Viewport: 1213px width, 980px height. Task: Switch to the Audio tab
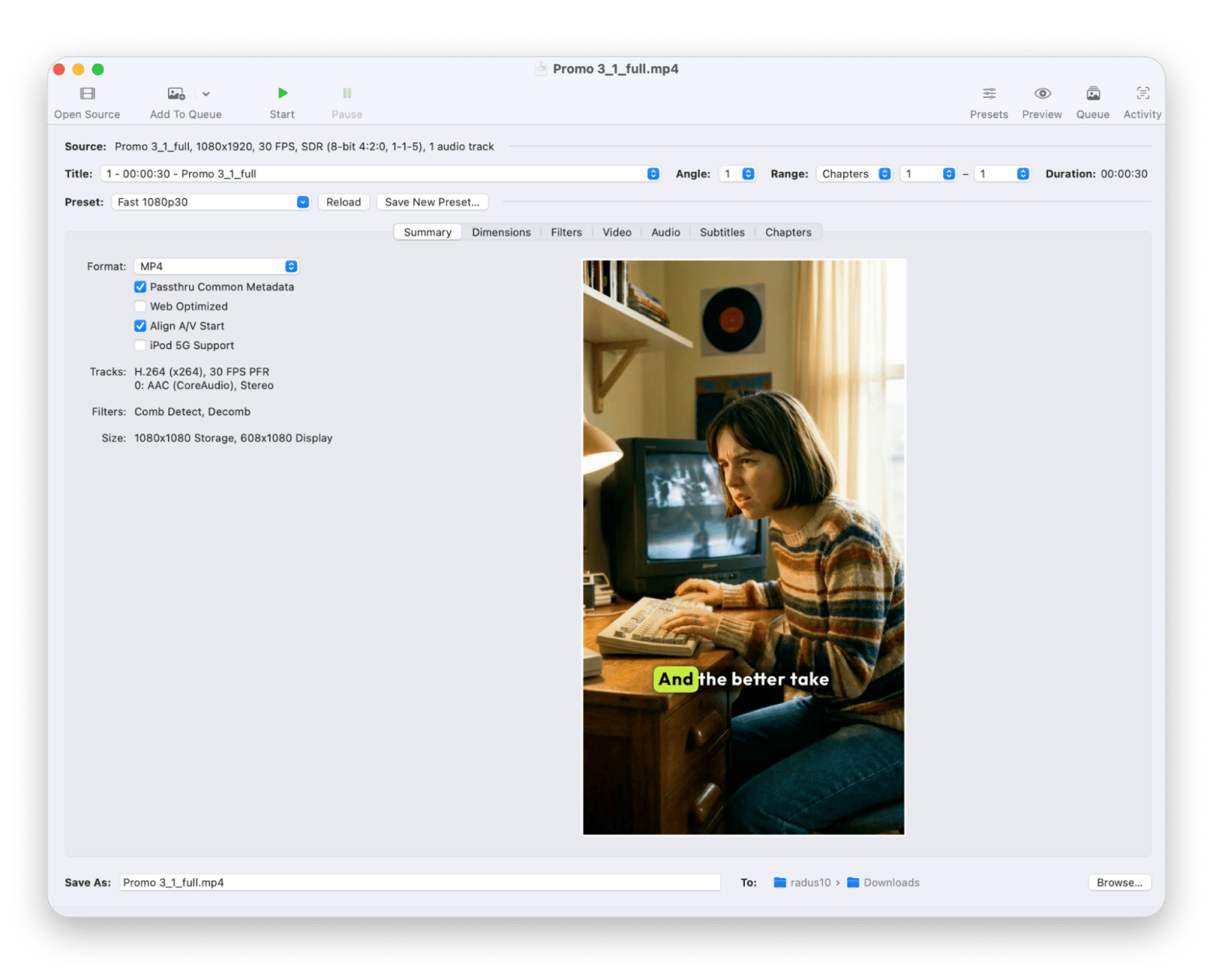point(666,232)
